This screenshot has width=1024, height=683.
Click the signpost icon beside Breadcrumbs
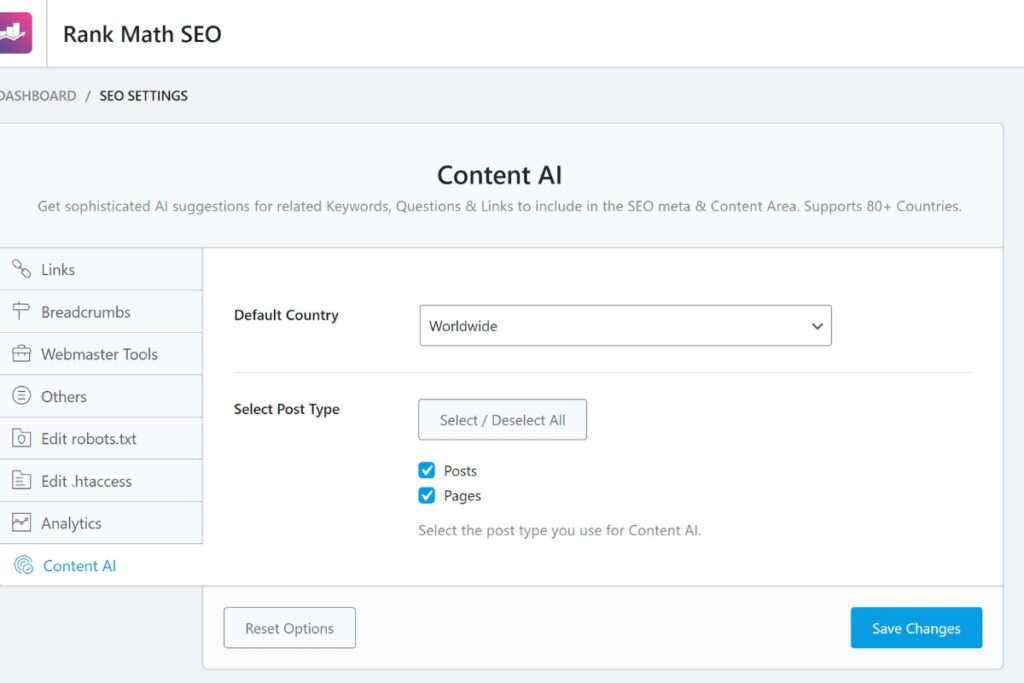(x=21, y=311)
